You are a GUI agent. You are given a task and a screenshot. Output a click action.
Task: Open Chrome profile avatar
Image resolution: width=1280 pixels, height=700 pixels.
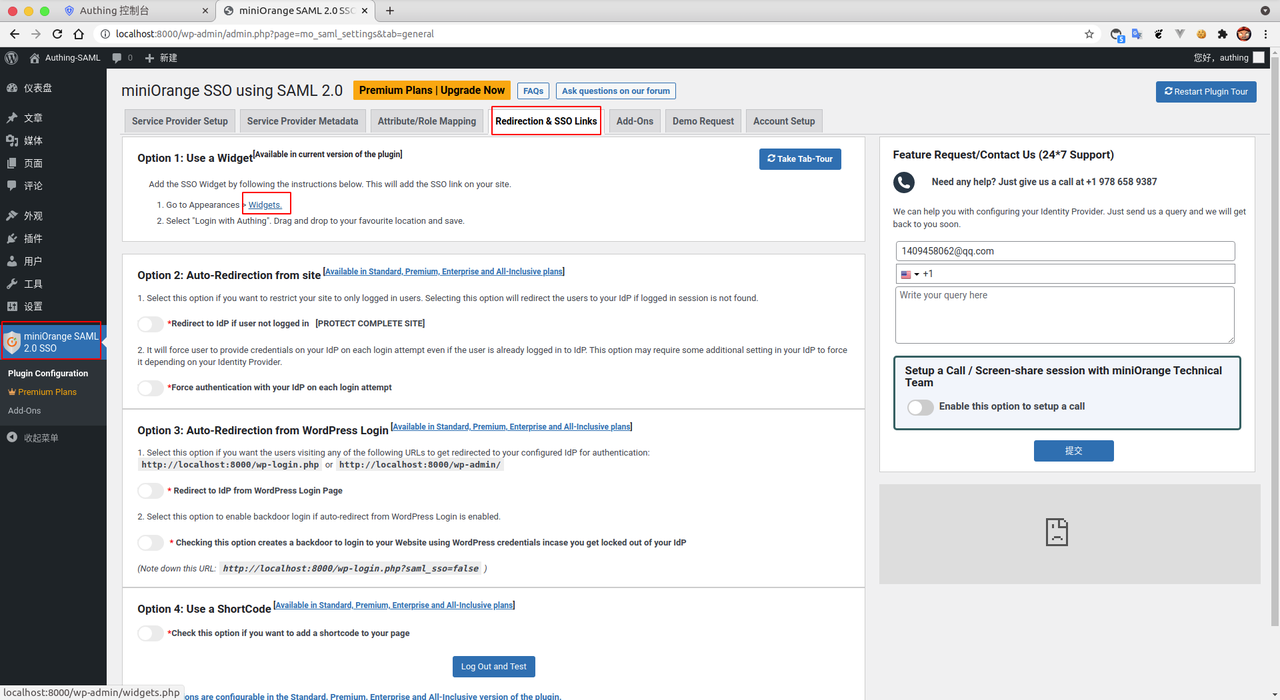pos(1244,34)
